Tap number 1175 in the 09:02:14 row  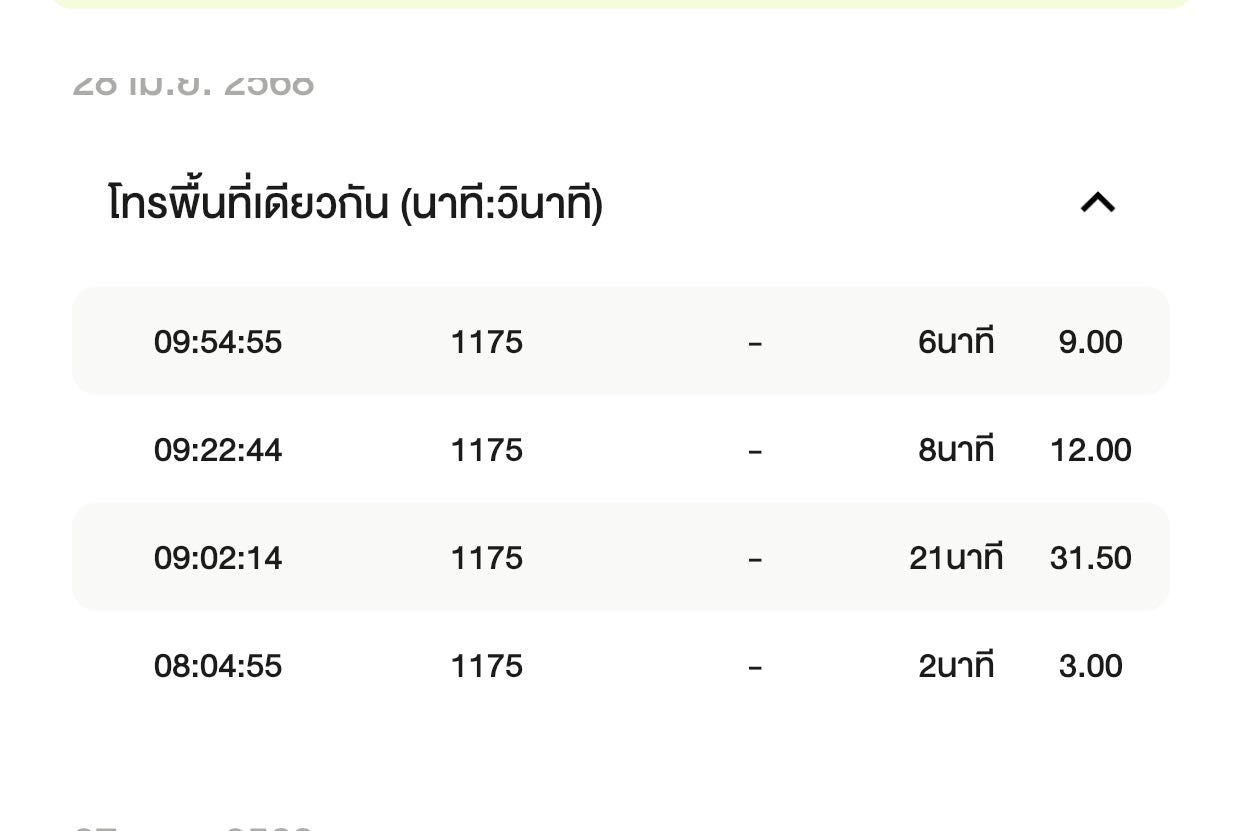pyautogui.click(x=487, y=557)
